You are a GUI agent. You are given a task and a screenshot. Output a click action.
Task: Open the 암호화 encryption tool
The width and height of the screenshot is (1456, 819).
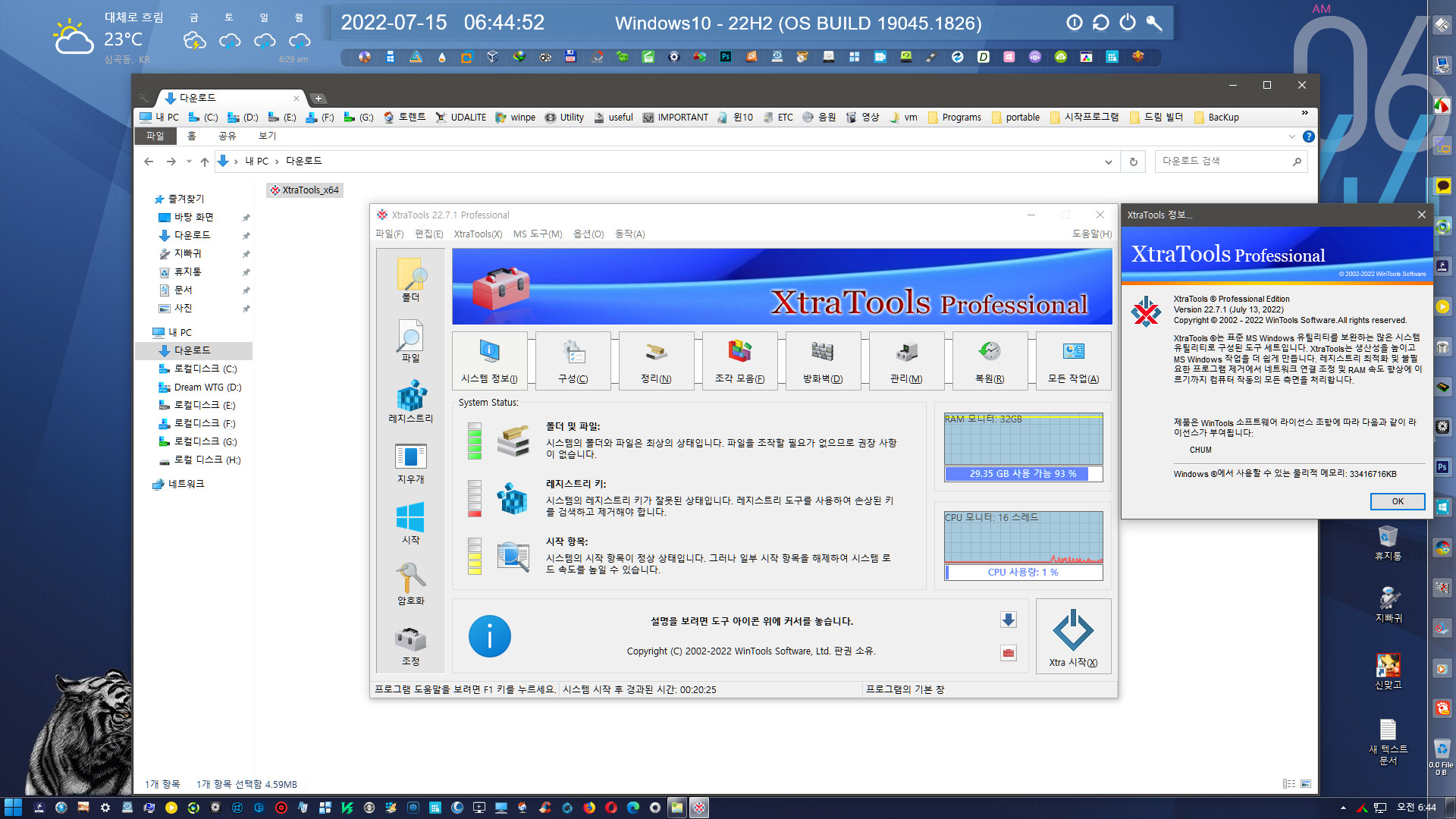(411, 584)
